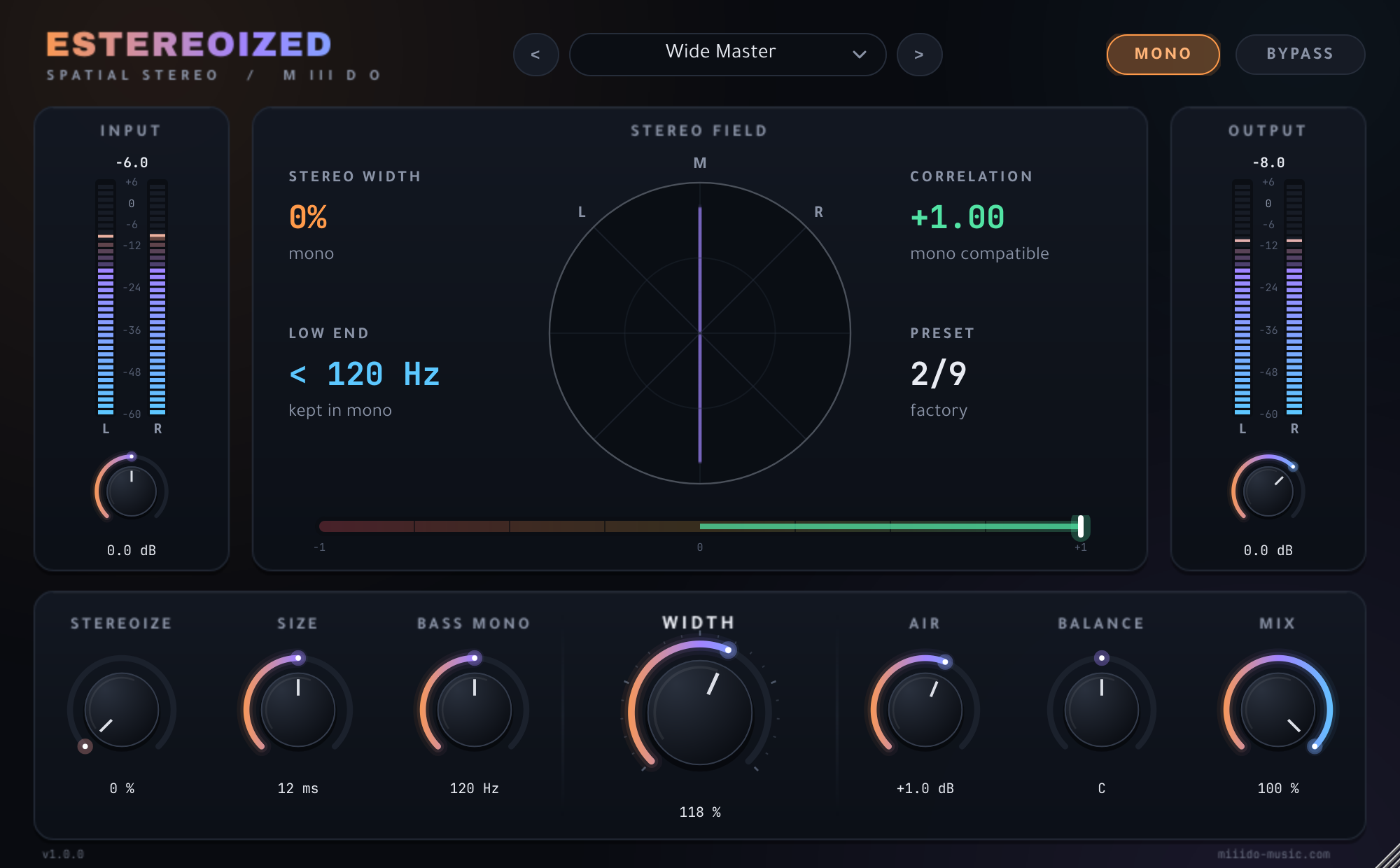The width and height of the screenshot is (1400, 868).
Task: Open the Wide Master preset dropdown
Action: 727,55
